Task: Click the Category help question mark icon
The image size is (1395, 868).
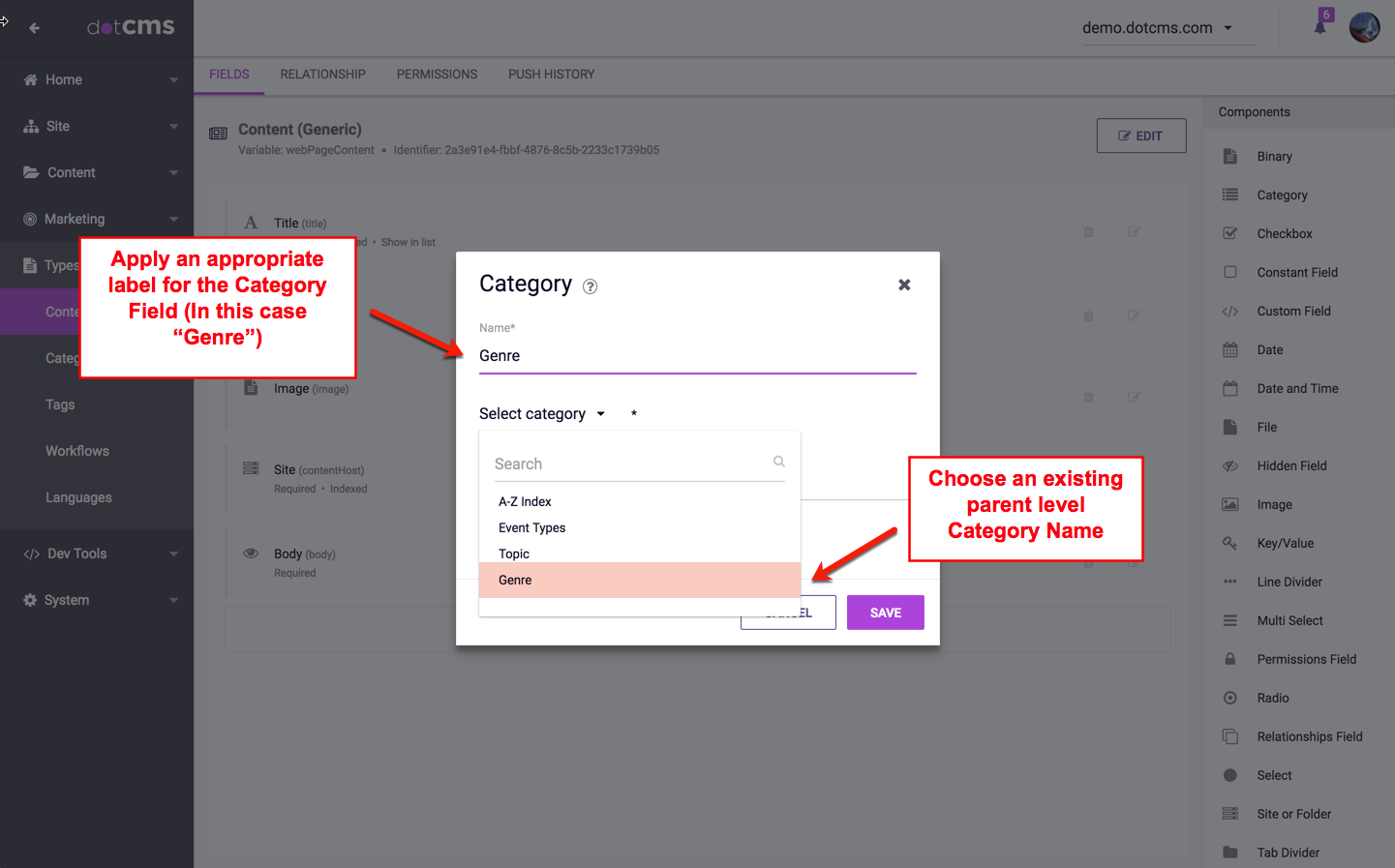Action: pos(590,286)
